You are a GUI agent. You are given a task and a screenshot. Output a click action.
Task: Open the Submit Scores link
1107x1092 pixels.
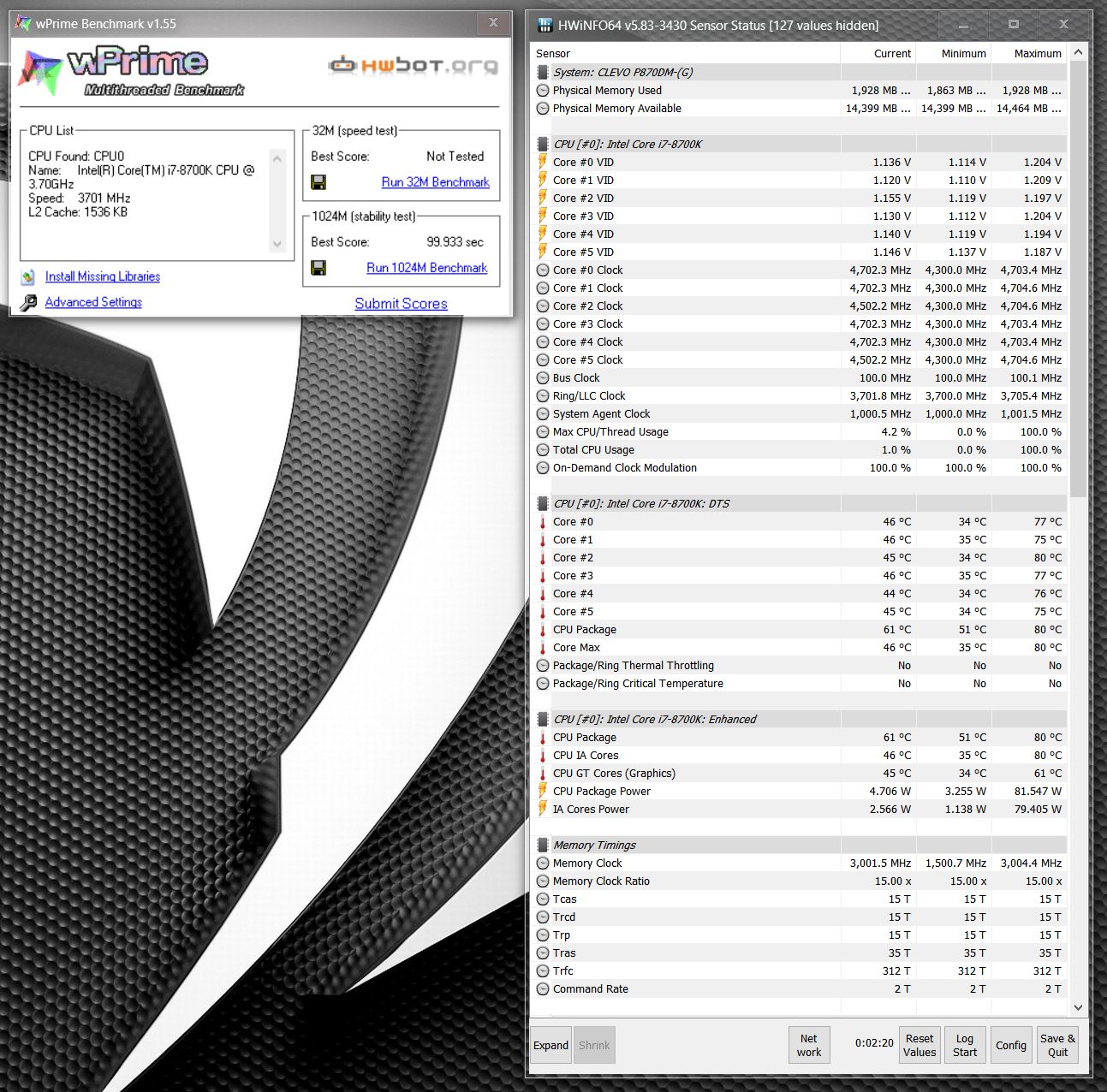[401, 304]
